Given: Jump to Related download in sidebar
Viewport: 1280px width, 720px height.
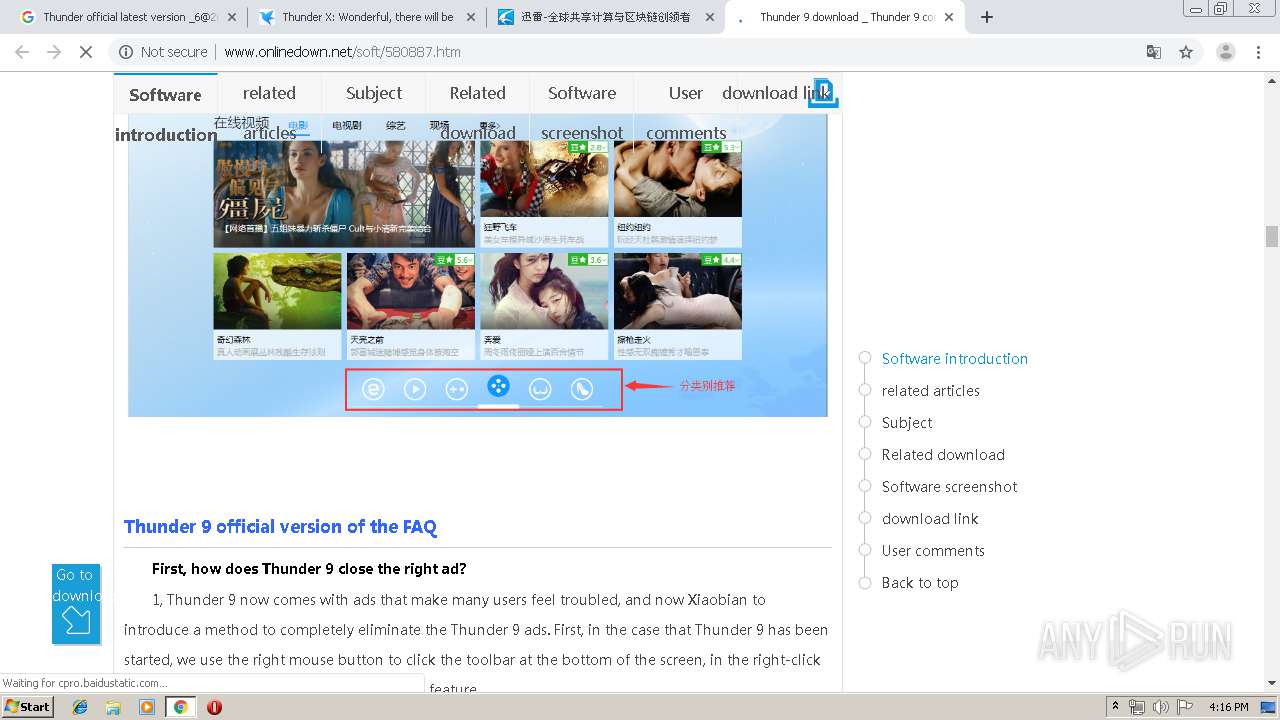Looking at the screenshot, I should coord(942,455).
